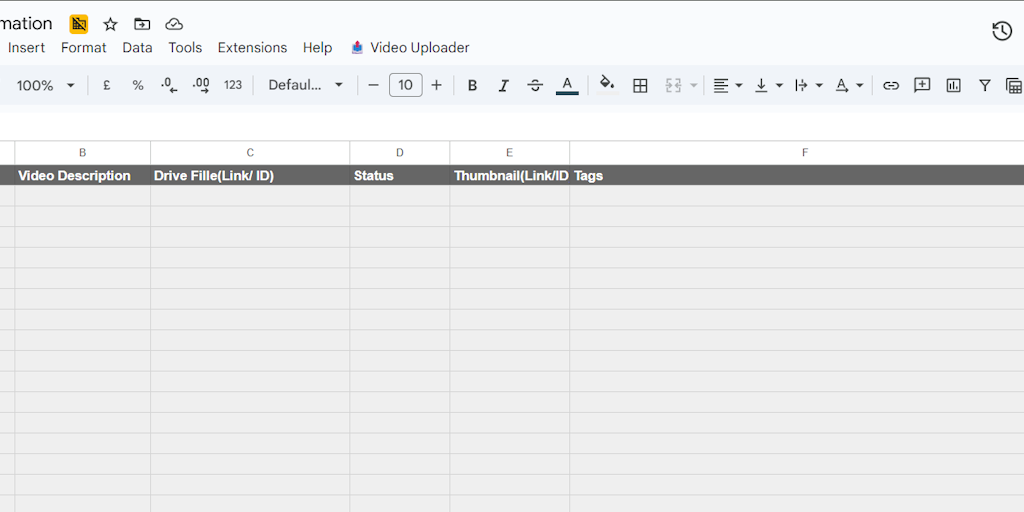
Task: Open the text color picker
Action: [567, 86]
